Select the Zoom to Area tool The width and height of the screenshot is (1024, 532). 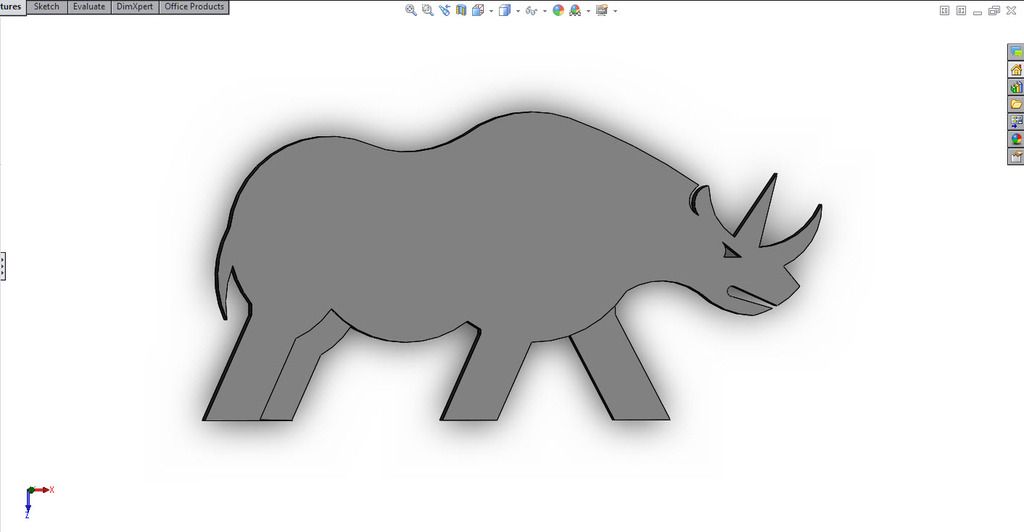[x=428, y=10]
